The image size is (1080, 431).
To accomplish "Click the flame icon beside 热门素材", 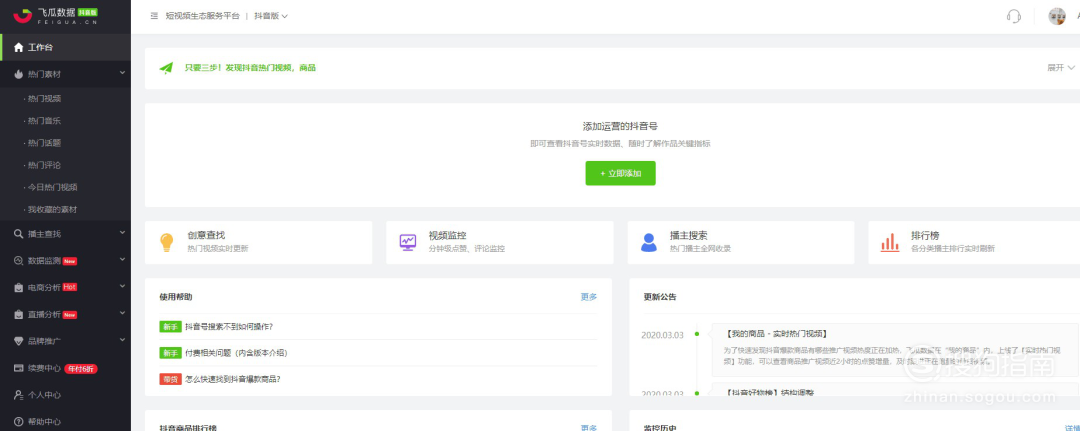I will pyautogui.click(x=19, y=74).
